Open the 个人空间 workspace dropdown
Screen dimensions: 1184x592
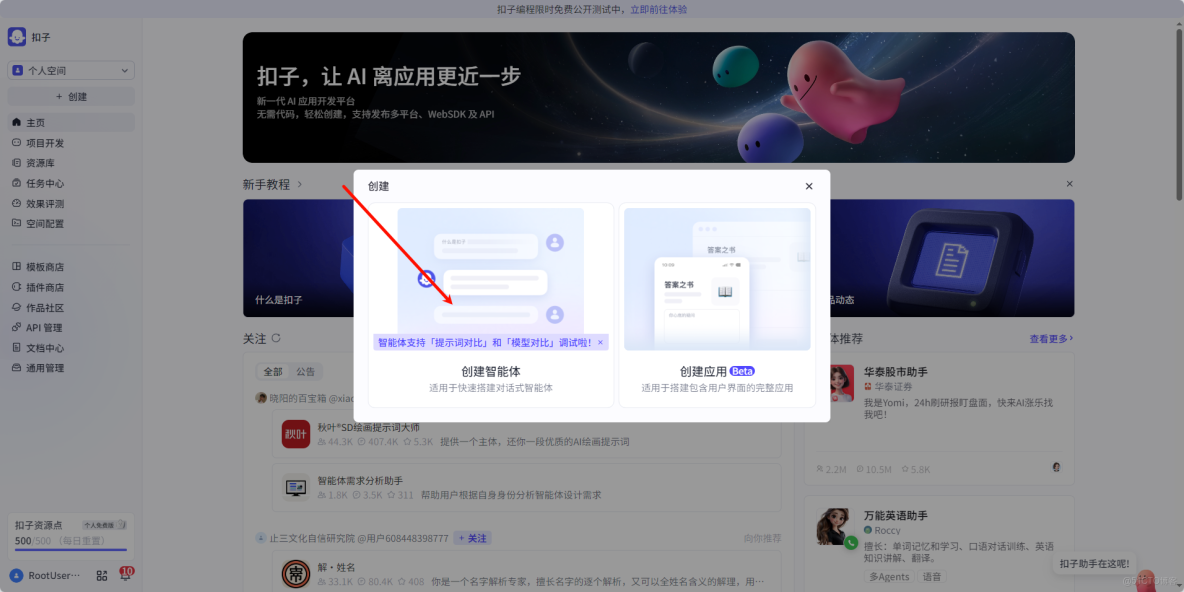[x=69, y=70]
